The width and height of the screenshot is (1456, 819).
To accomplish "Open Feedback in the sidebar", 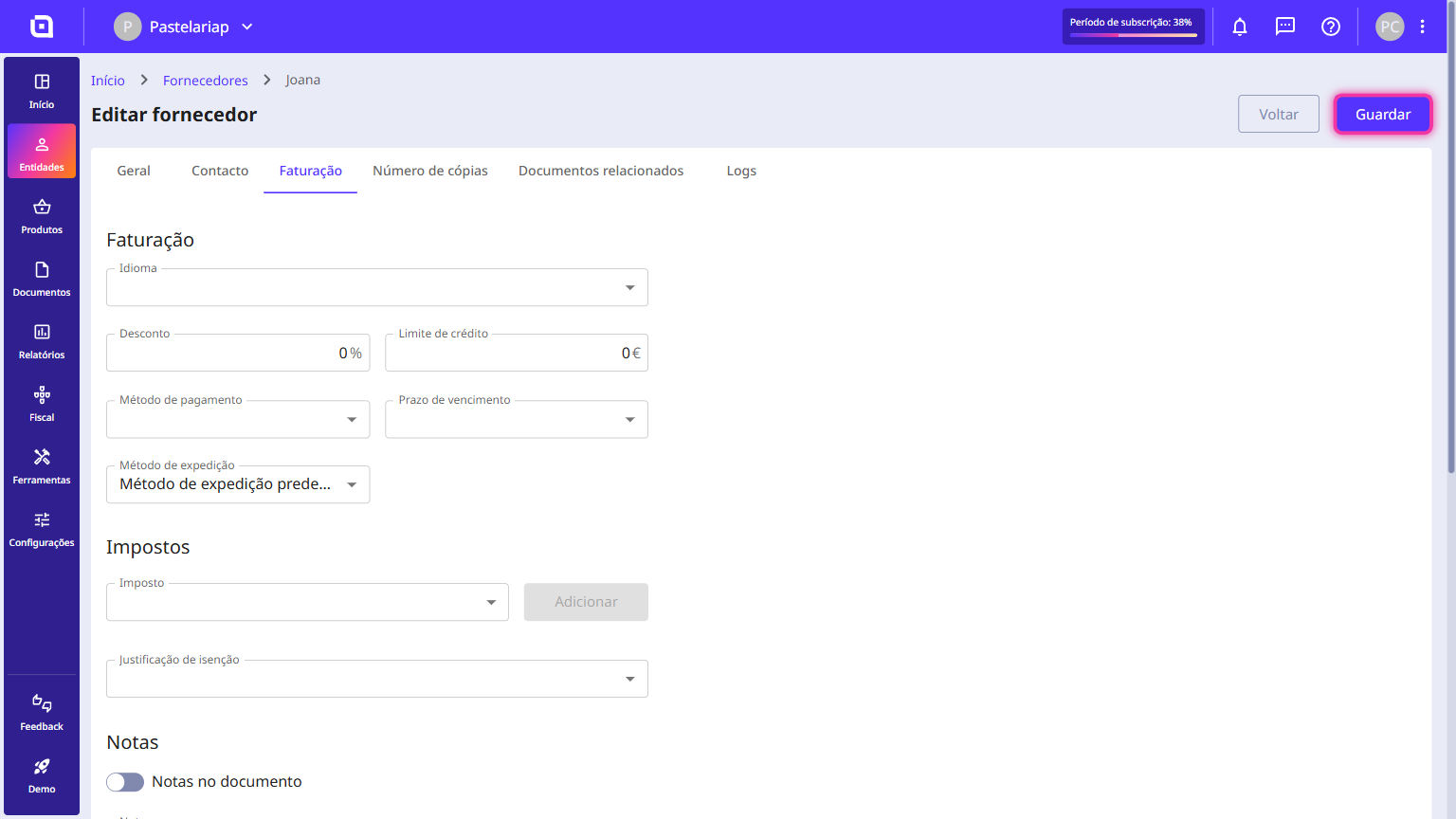I will (x=42, y=713).
